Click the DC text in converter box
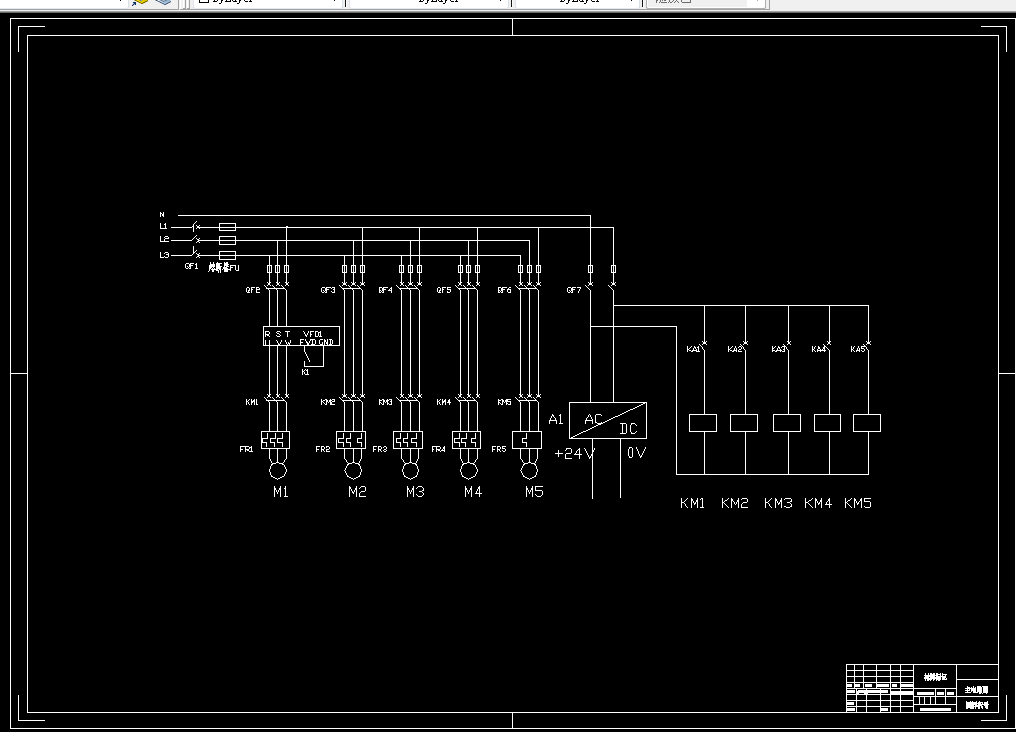1016x732 pixels. [x=629, y=429]
